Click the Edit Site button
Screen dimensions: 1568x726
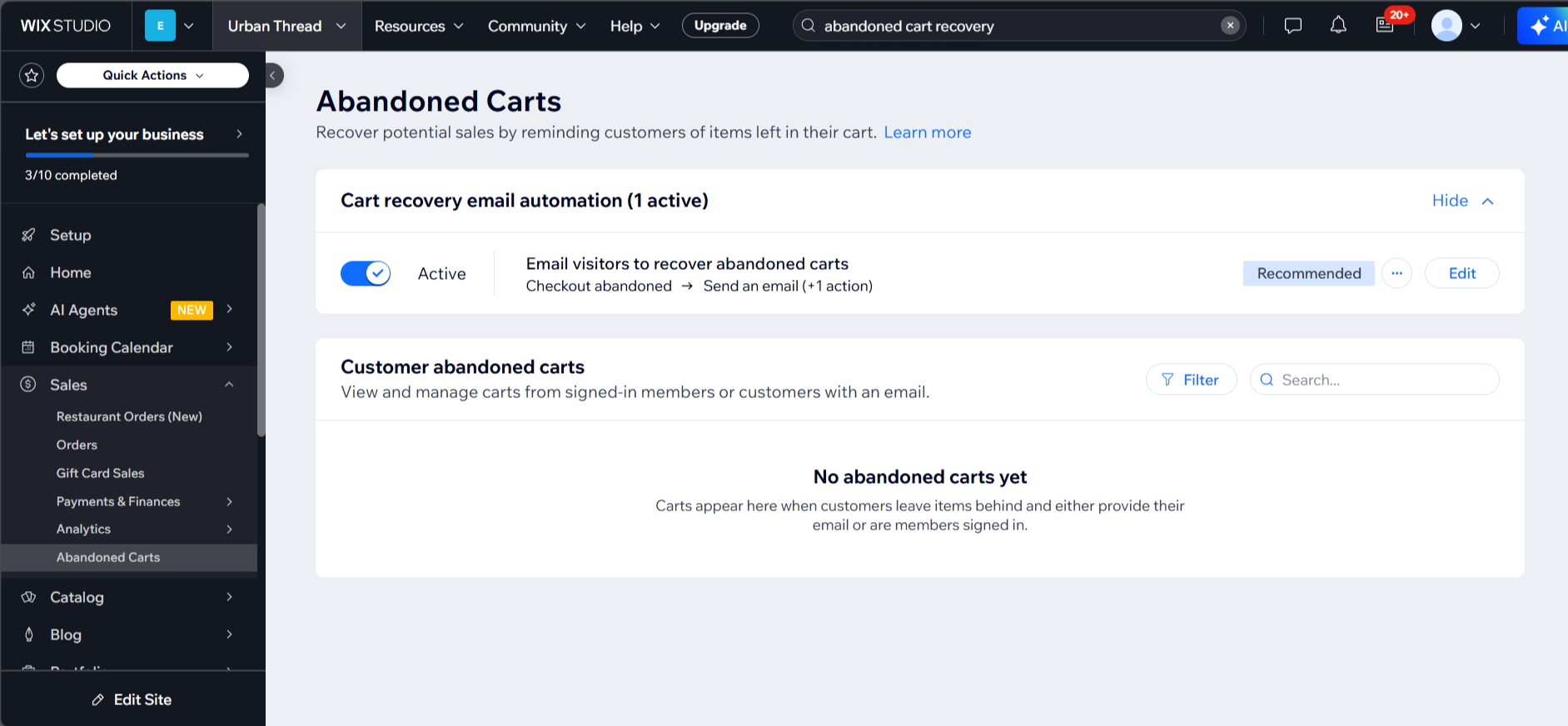click(x=132, y=699)
